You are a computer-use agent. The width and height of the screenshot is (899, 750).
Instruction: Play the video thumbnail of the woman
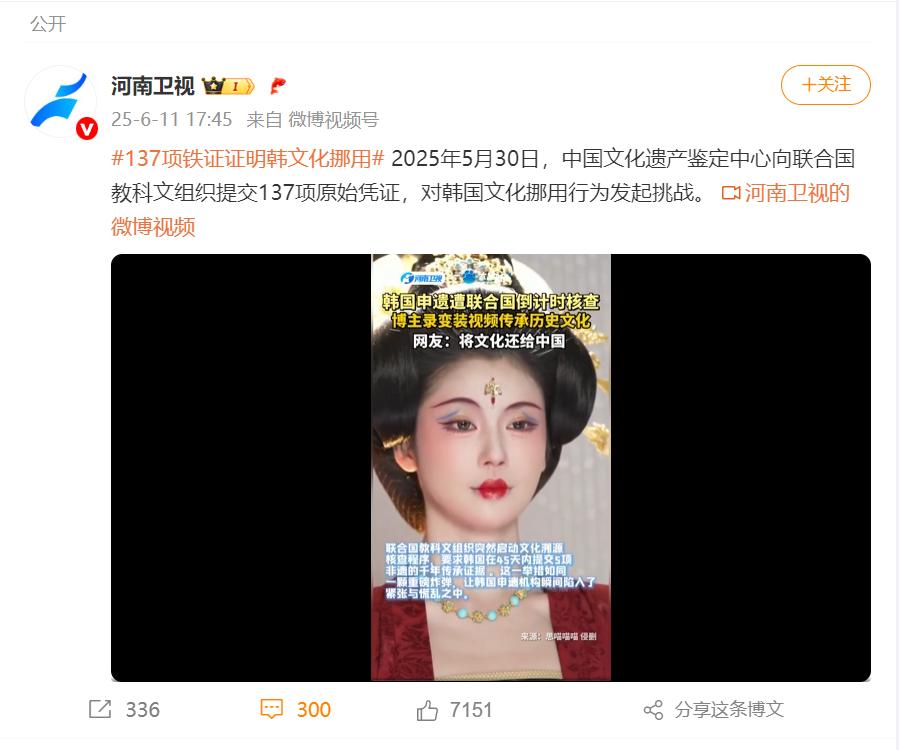click(x=491, y=468)
